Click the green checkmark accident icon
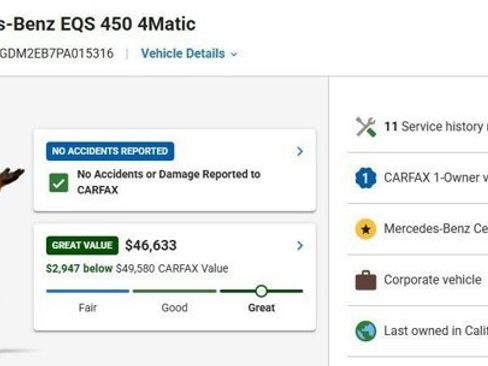488x366 pixels. tap(59, 183)
